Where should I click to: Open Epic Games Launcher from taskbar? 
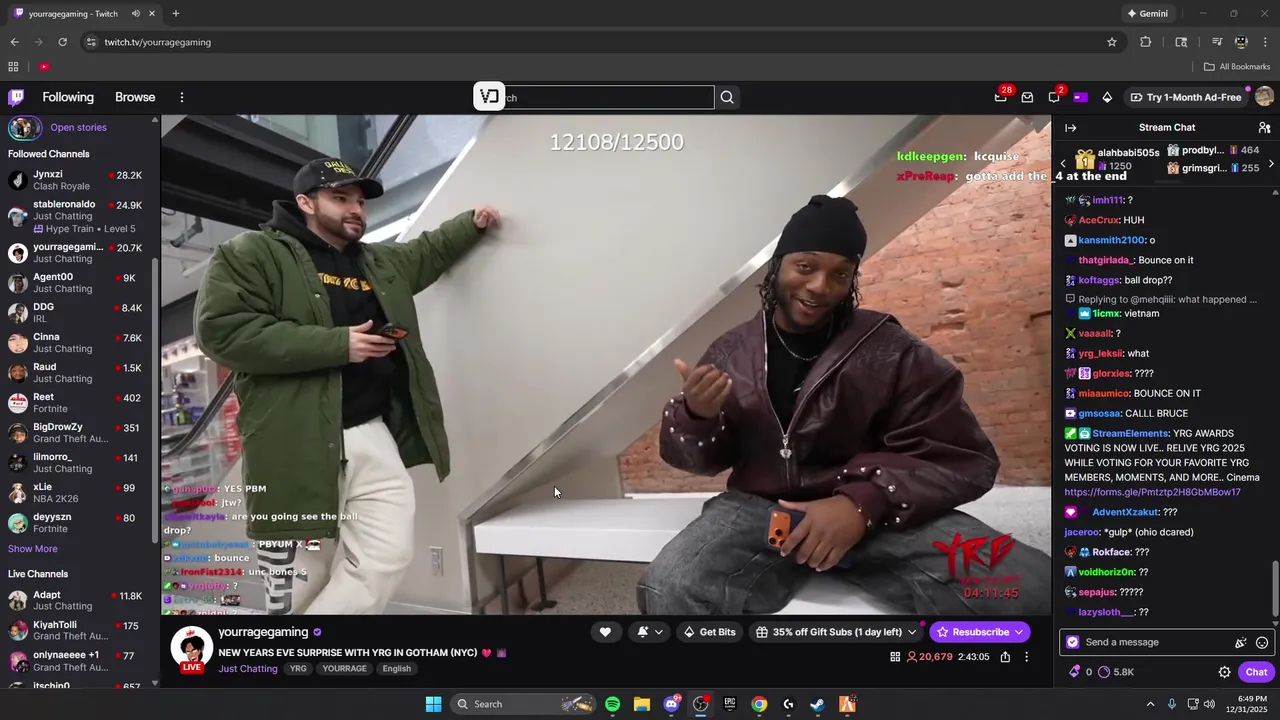coord(730,704)
